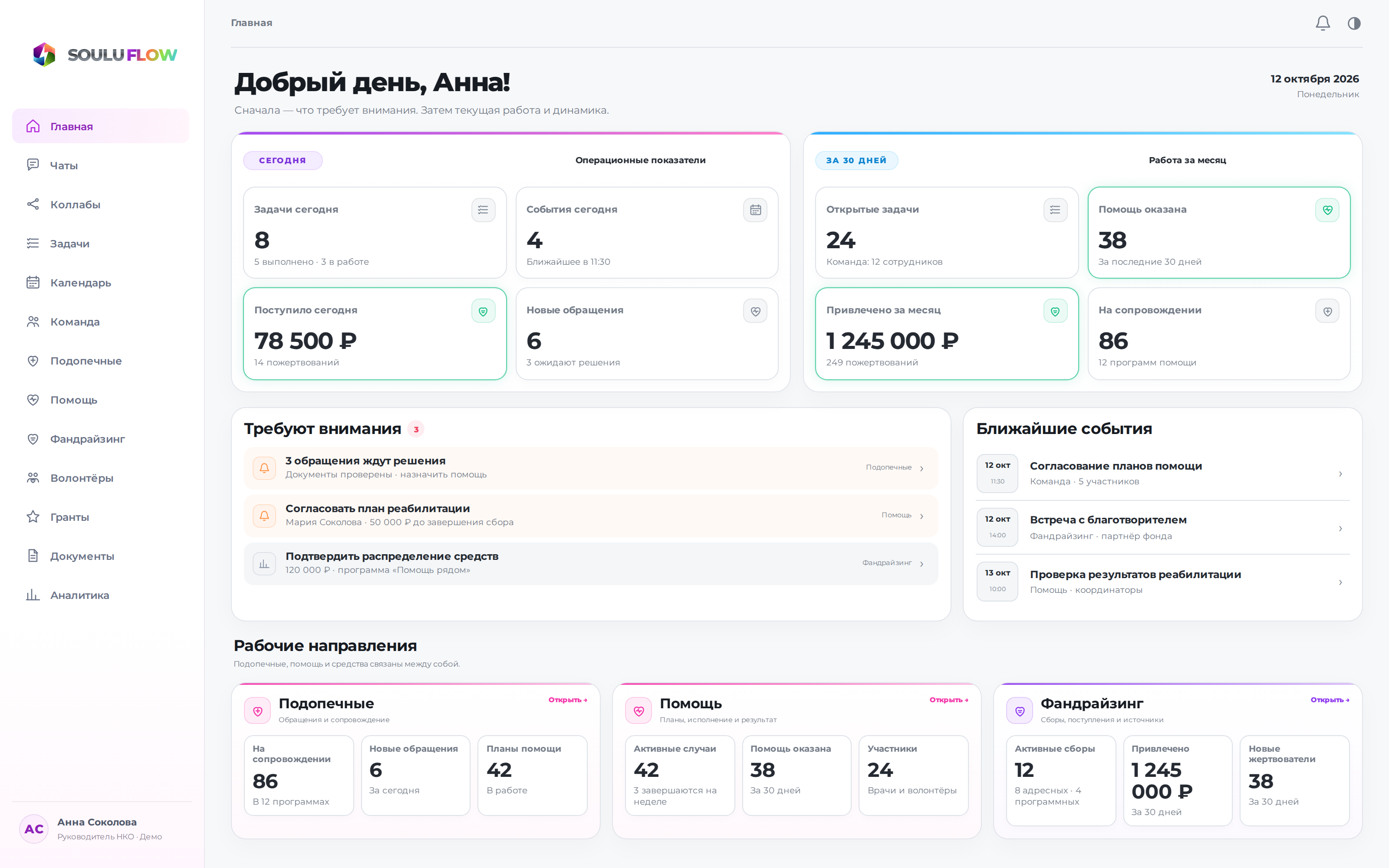Viewport: 1389px width, 868px height.
Task: Expand chevron on Подтвердить распределение средств row
Action: pos(922,564)
